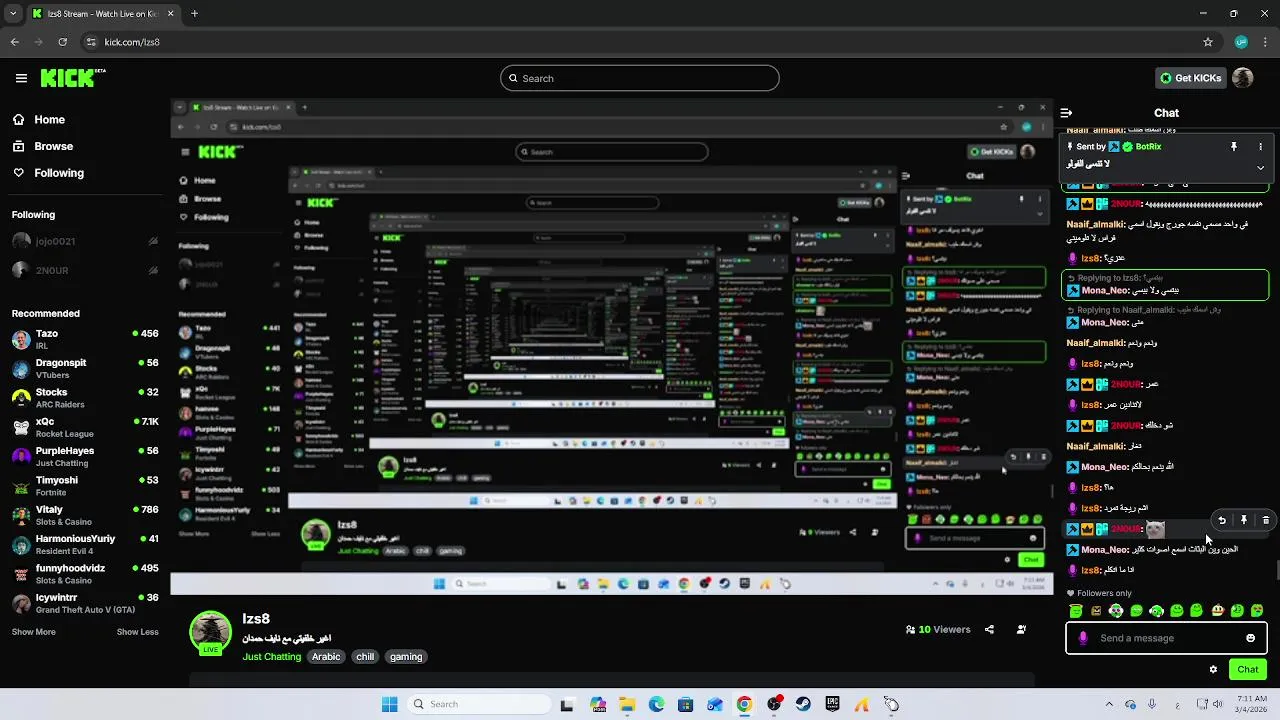Delete 2NOUR's cat emote message
This screenshot has height=720, width=1280.
(x=1266, y=520)
